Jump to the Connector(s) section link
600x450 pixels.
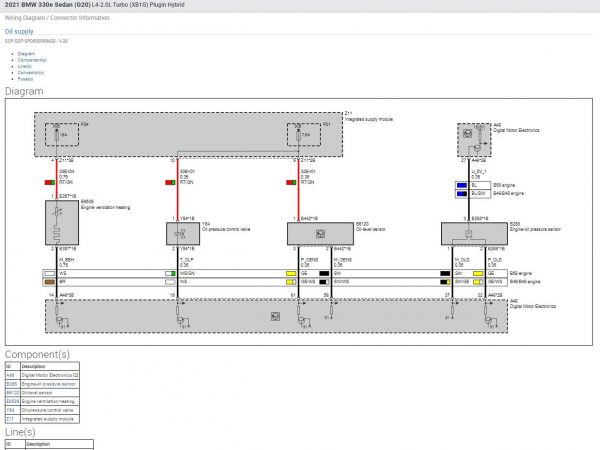(x=31, y=73)
